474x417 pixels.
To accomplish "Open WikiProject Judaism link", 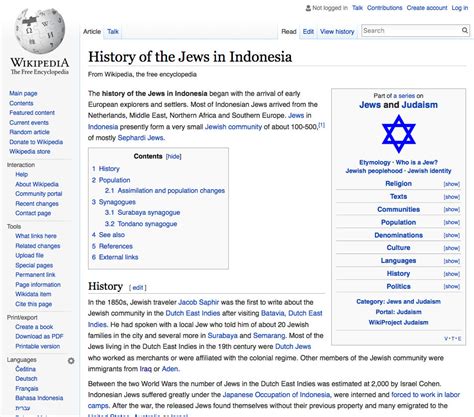I will click(398, 322).
